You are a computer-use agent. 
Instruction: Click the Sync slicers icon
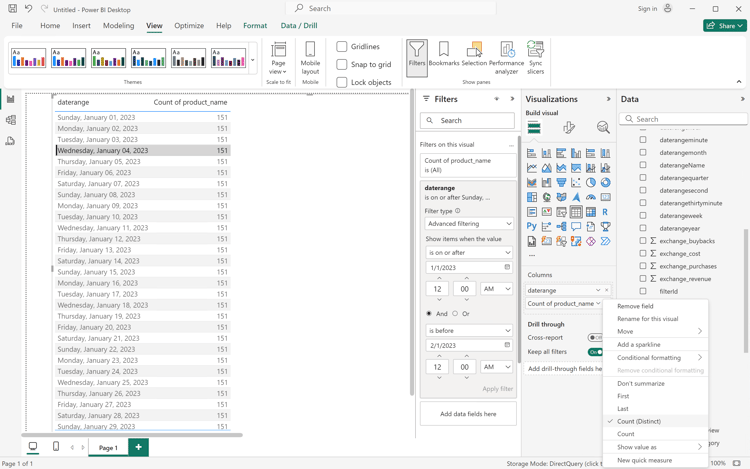pyautogui.click(x=535, y=55)
